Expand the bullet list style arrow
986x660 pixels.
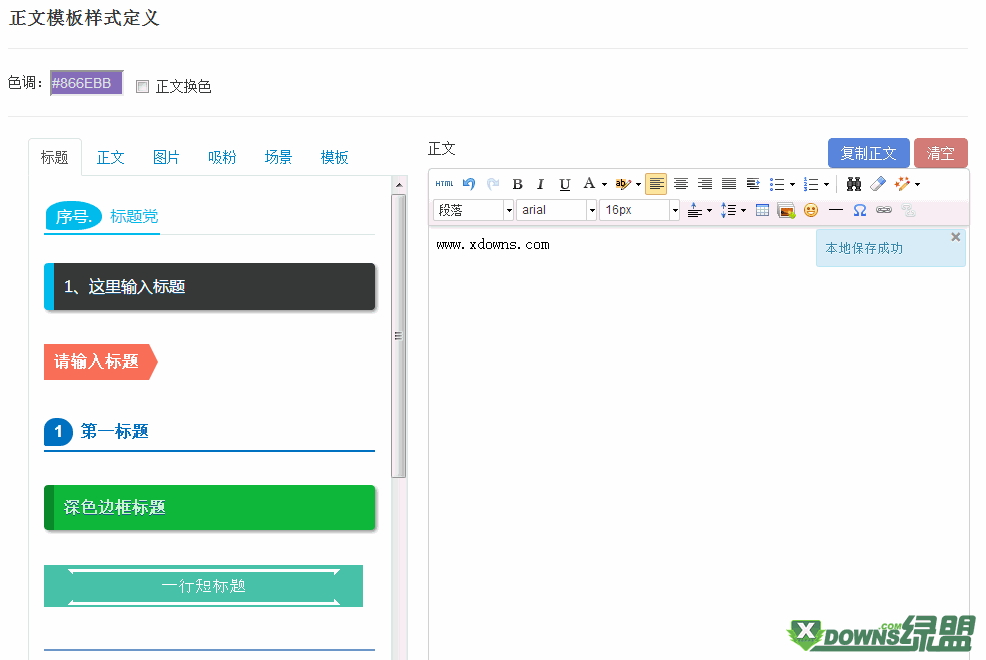tap(792, 185)
